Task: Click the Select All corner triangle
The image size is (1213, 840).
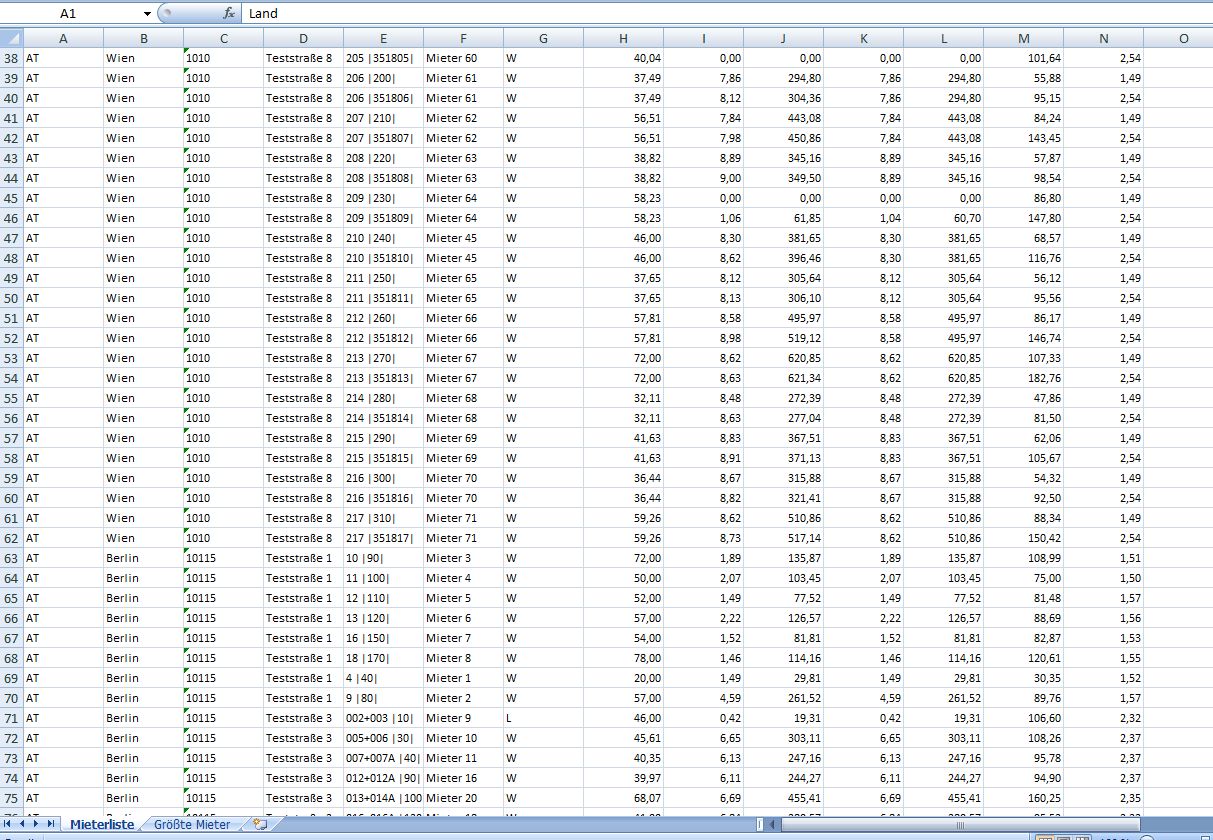Action: click(x=12, y=39)
